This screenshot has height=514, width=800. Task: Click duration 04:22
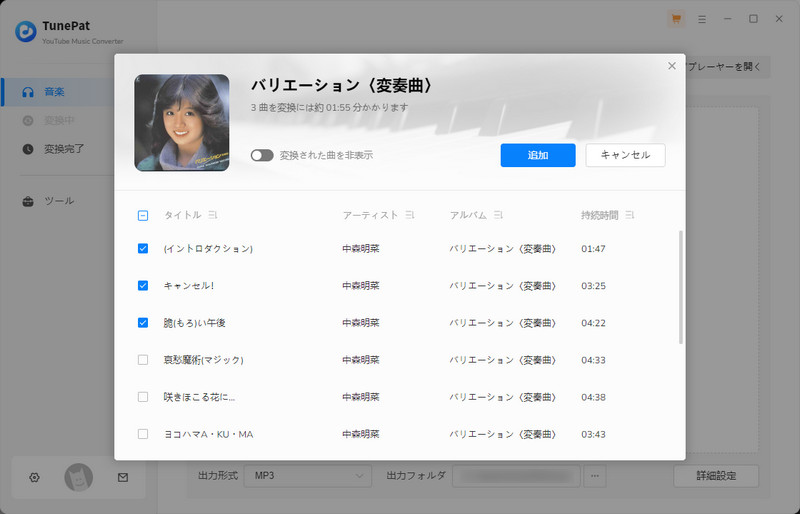(x=593, y=323)
